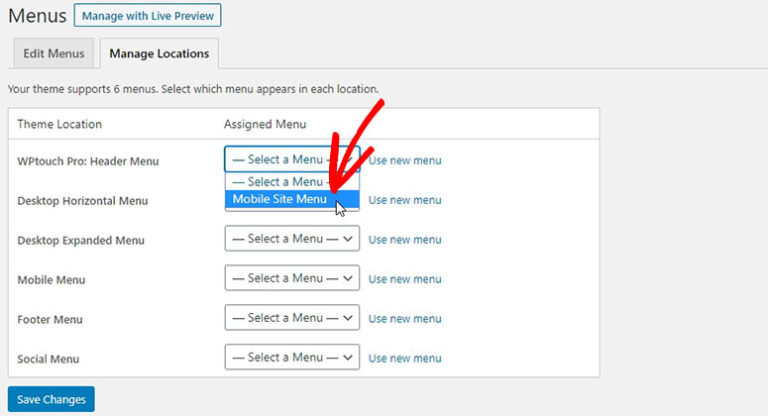
Task: Open the Footer Menu assigned menu dropdown
Action: point(291,318)
